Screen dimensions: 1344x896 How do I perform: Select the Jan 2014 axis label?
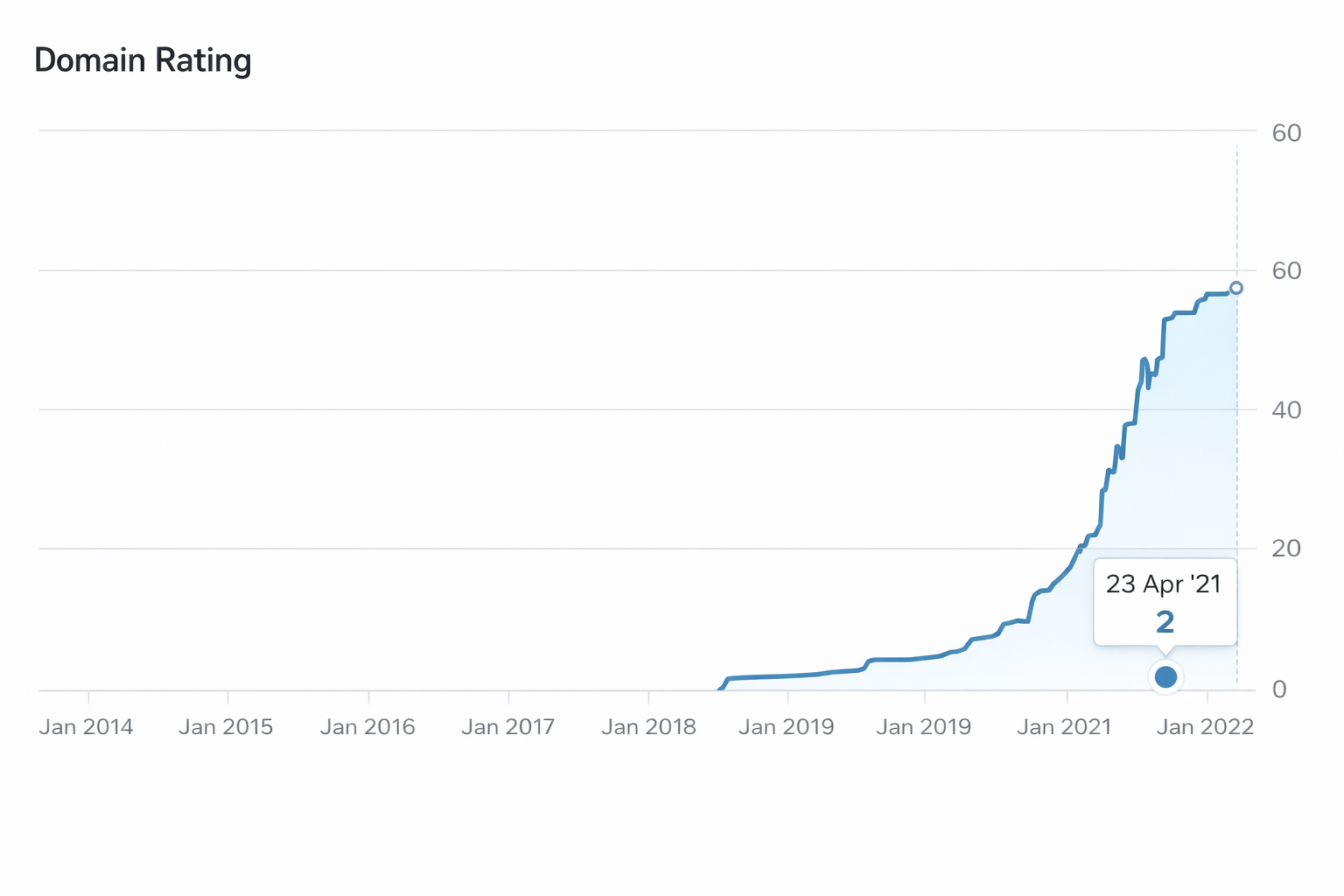tap(86, 727)
